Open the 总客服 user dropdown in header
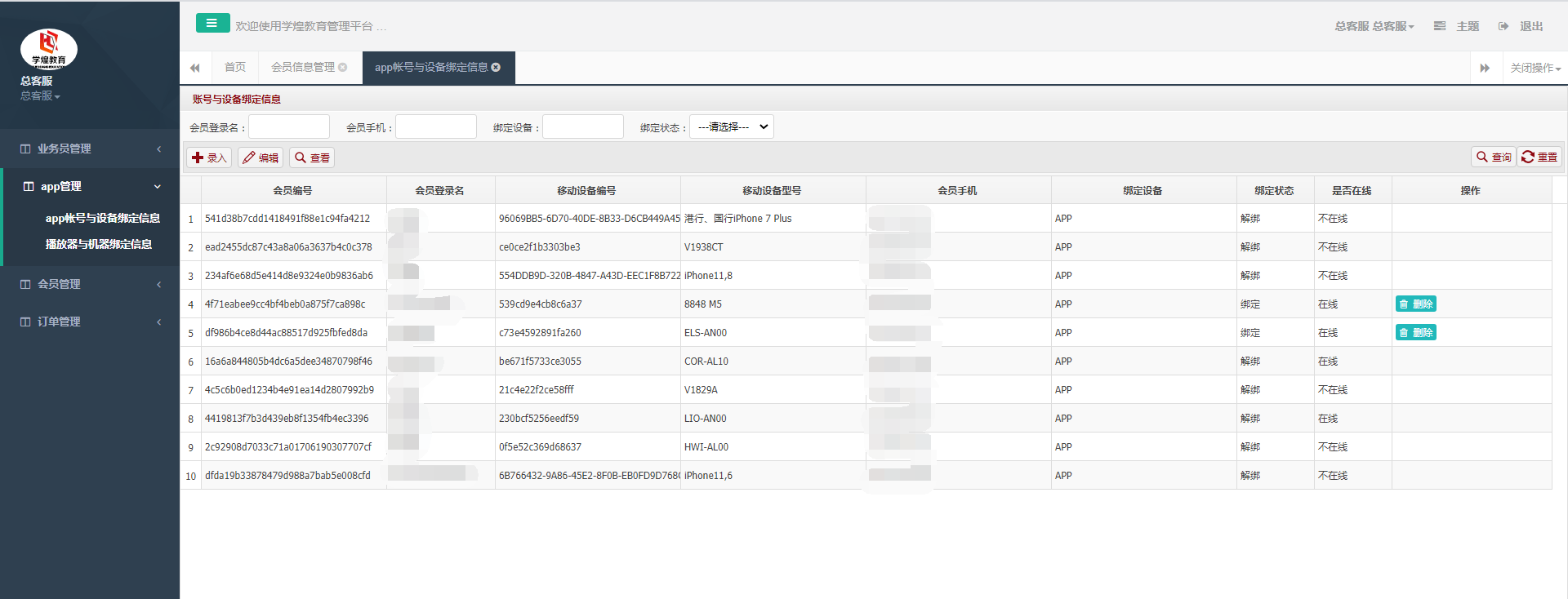This screenshot has height=599, width=1568. [x=1374, y=26]
